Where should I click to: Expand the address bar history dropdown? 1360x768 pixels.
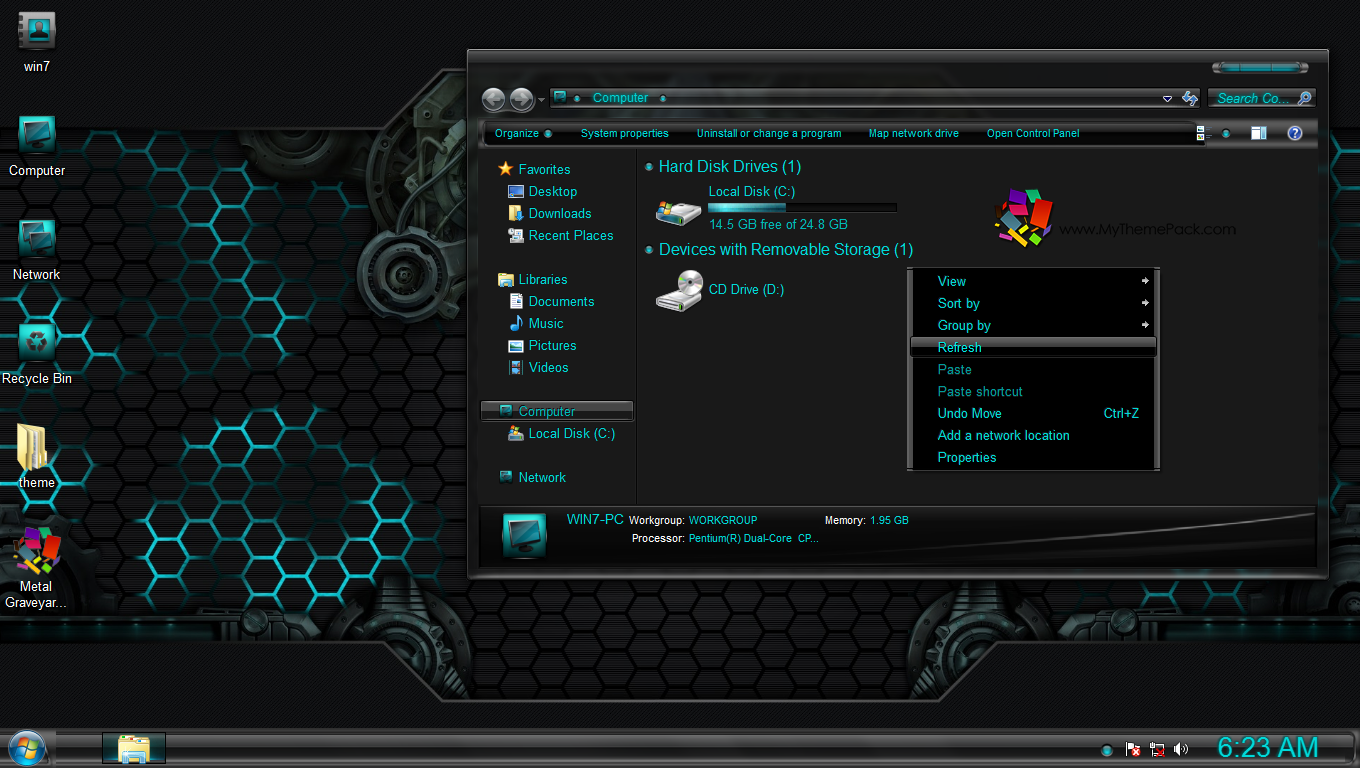point(1167,99)
